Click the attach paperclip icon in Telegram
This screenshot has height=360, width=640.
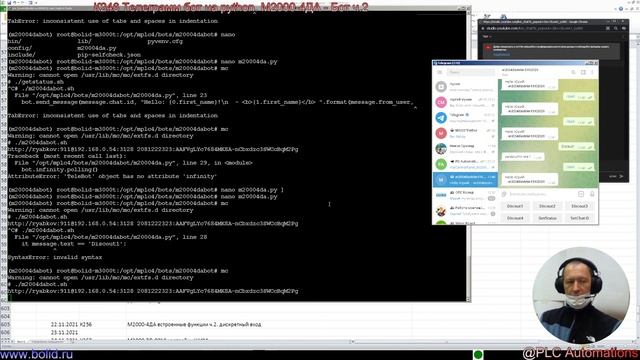[x=504, y=194]
